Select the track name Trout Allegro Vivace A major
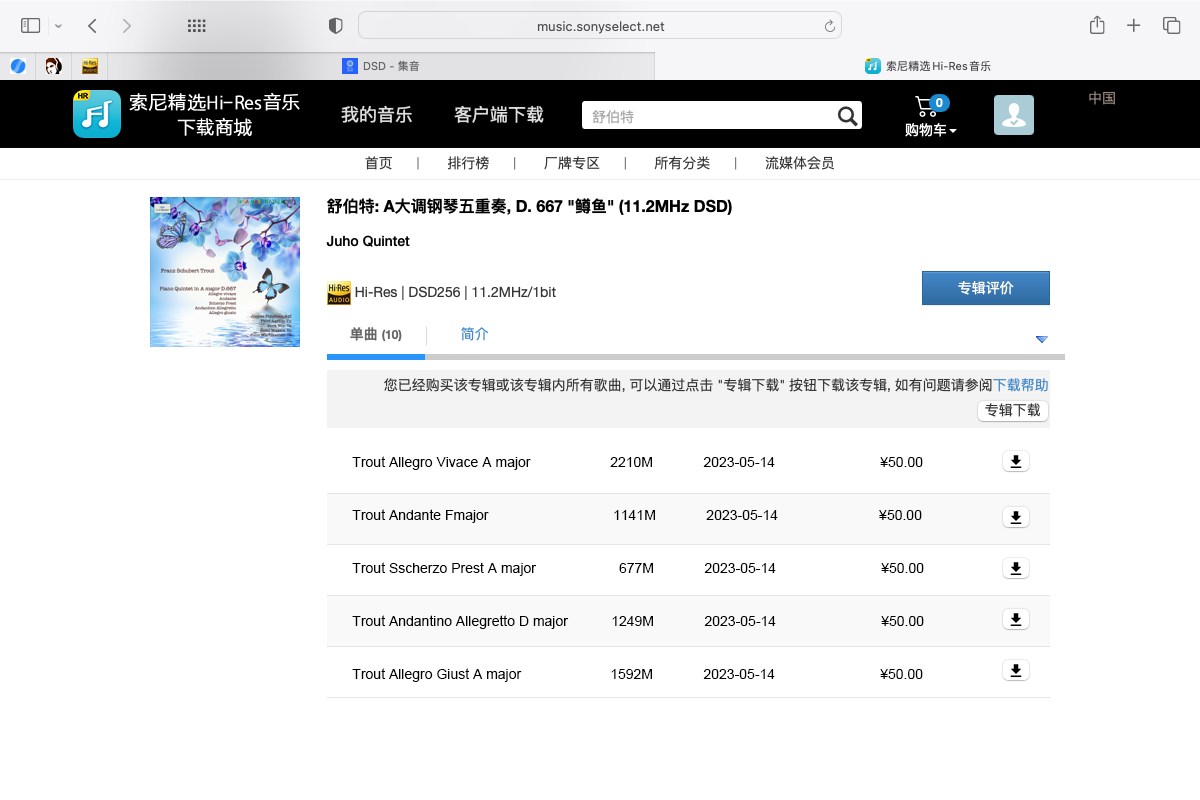Image resolution: width=1200 pixels, height=800 pixels. [x=441, y=462]
